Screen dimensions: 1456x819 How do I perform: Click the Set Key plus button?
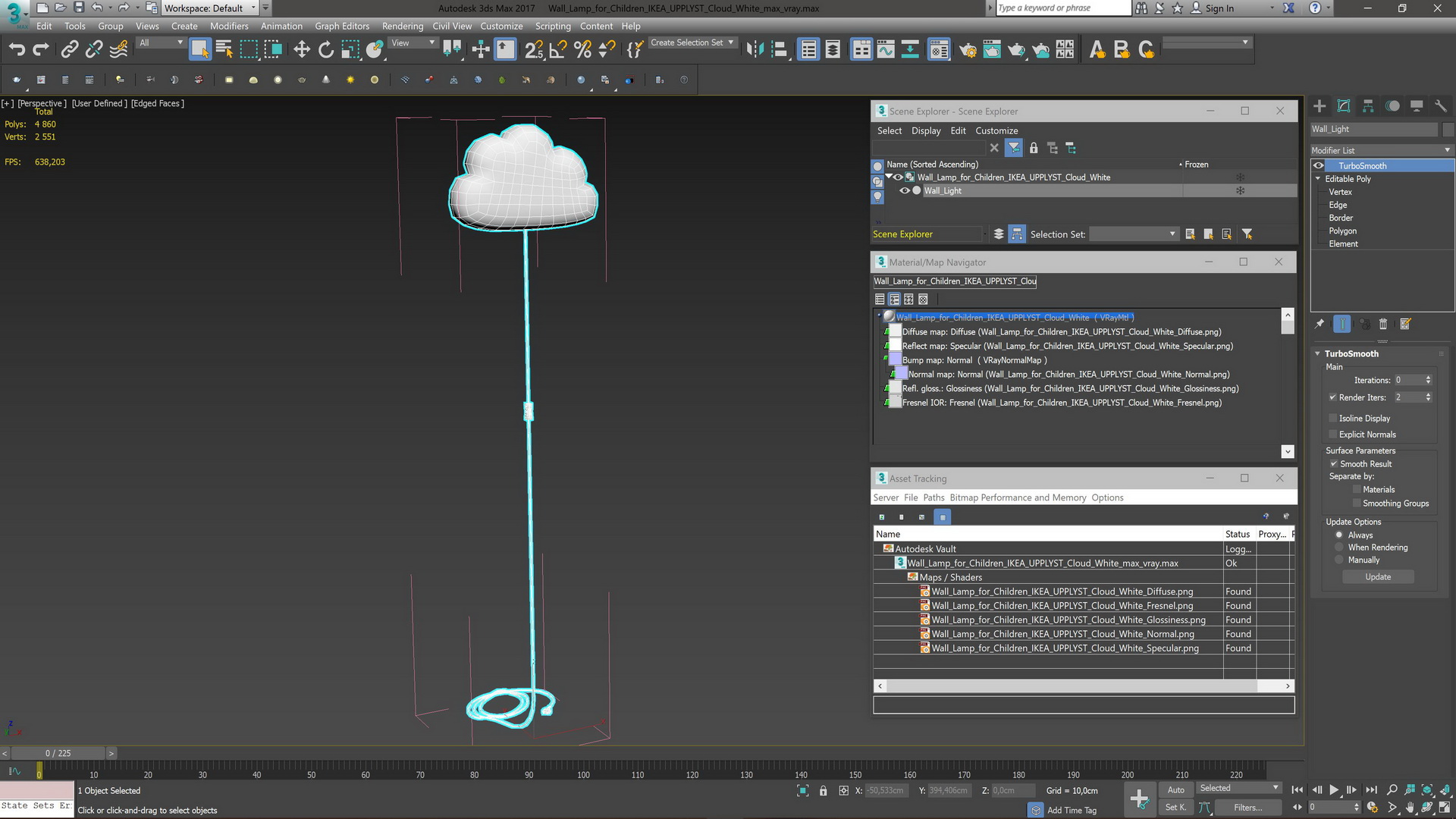(x=1139, y=799)
